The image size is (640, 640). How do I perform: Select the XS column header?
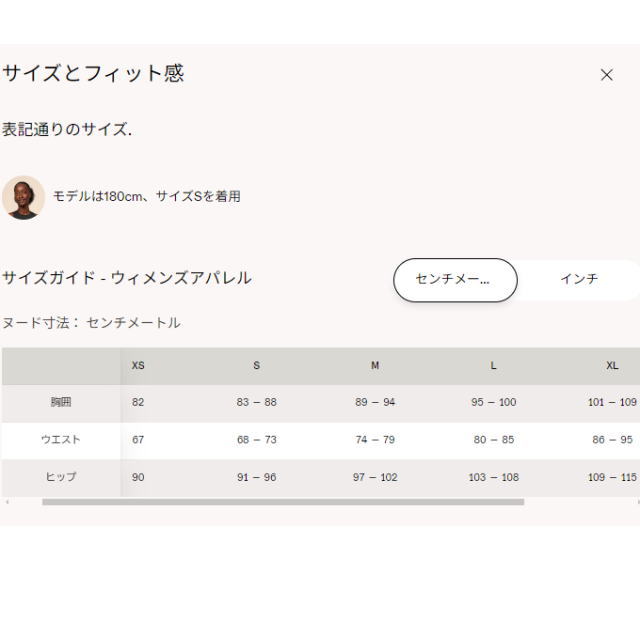[138, 366]
